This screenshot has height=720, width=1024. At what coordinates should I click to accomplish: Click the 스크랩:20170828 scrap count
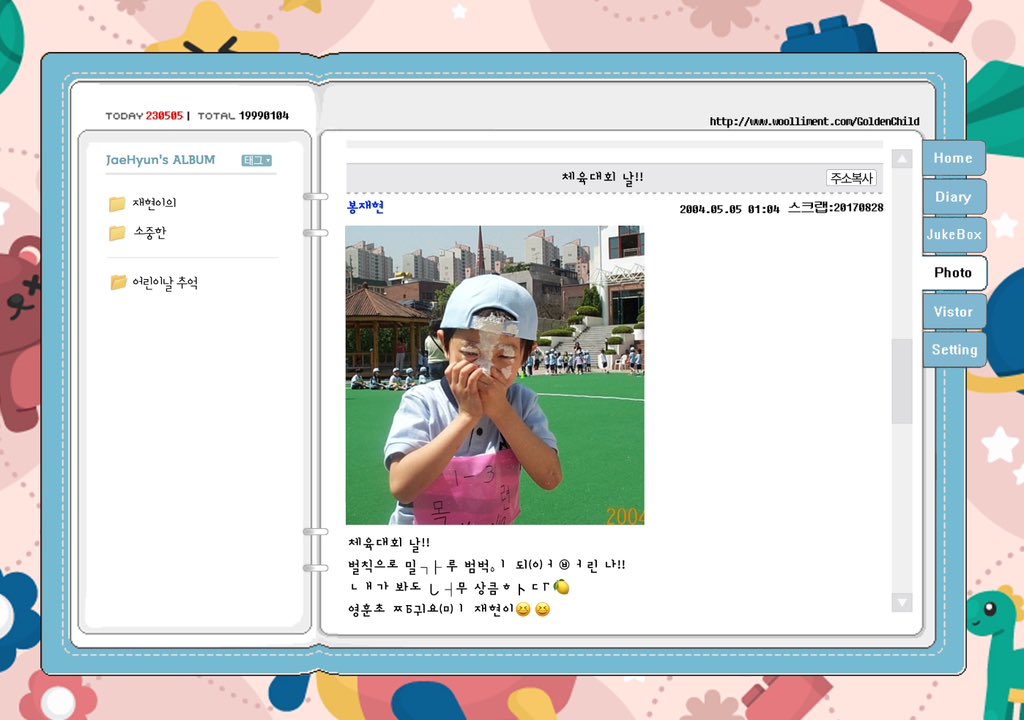click(x=836, y=208)
